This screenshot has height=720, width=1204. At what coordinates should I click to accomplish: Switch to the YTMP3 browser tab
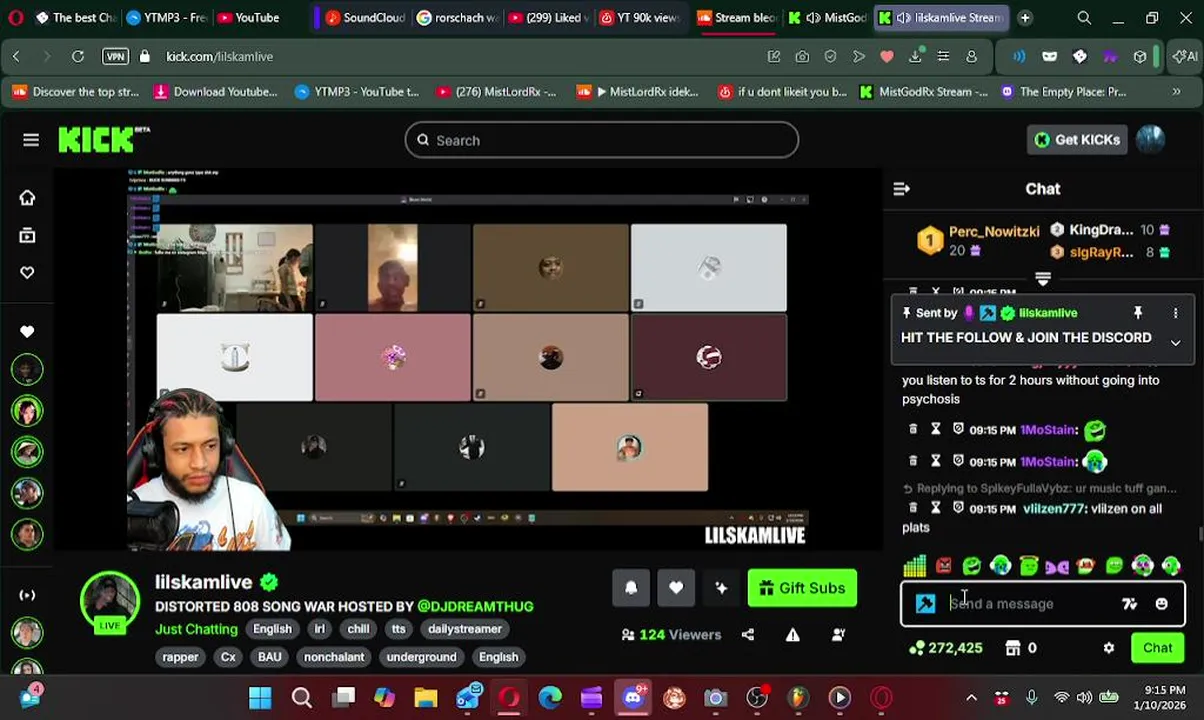(x=167, y=17)
